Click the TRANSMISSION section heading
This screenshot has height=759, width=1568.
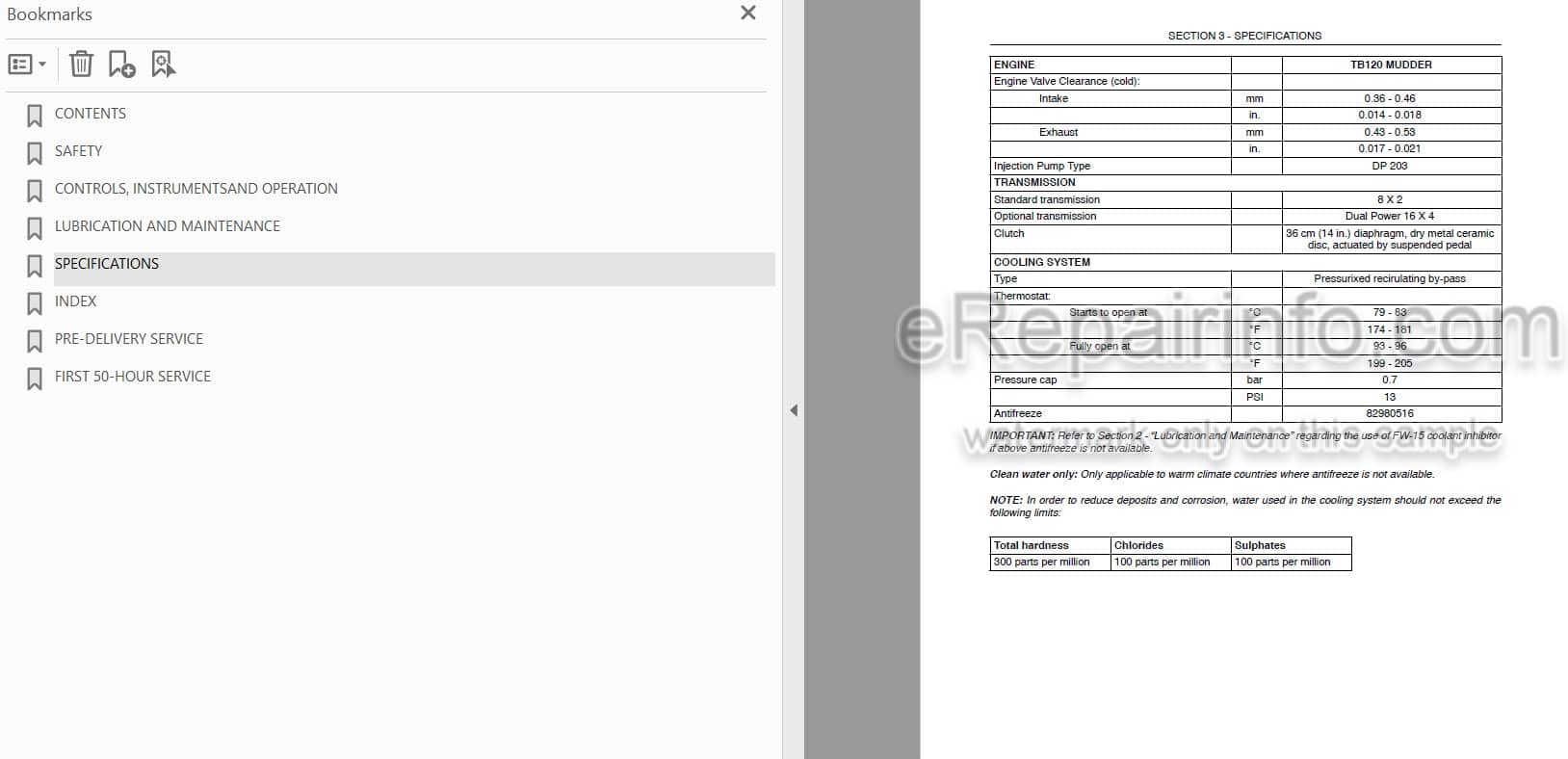click(1034, 182)
